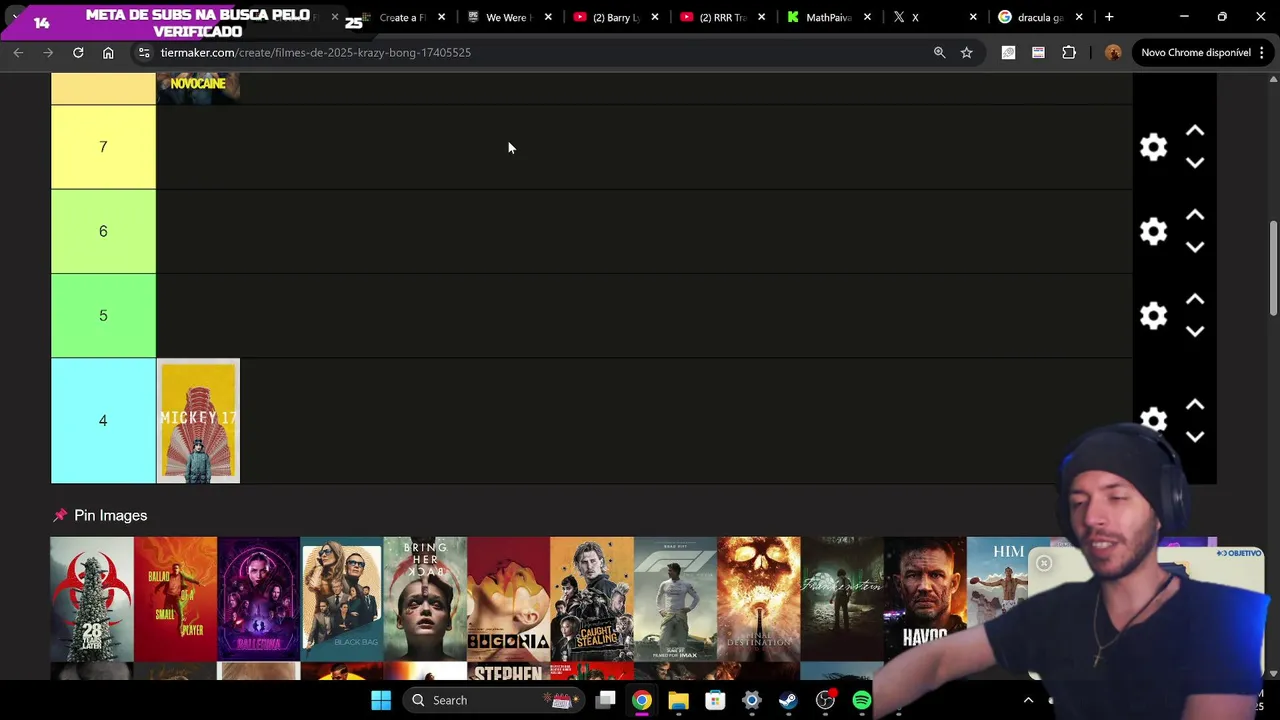1280x720 pixels.
Task: Bookmark this page with the star
Action: click(x=966, y=52)
